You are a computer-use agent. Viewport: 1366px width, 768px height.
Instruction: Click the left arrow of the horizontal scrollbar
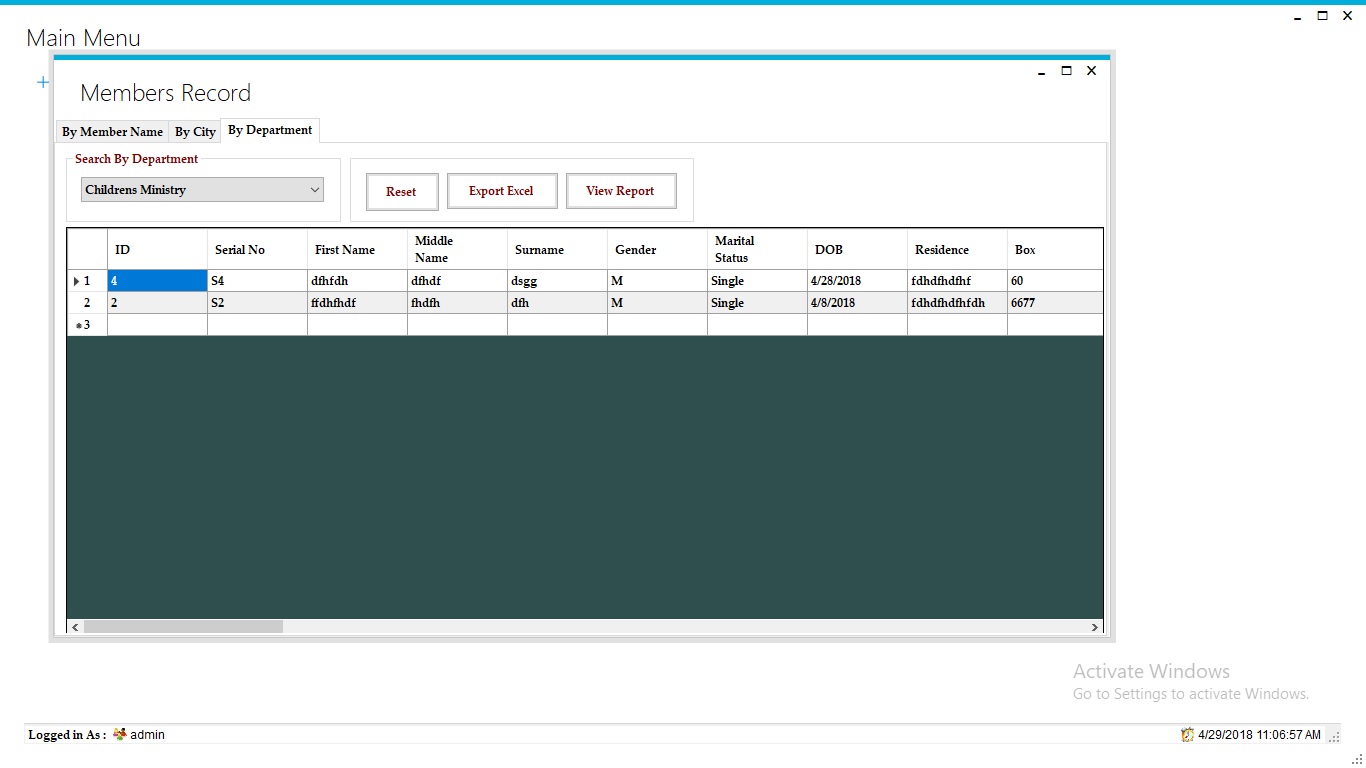(x=74, y=626)
